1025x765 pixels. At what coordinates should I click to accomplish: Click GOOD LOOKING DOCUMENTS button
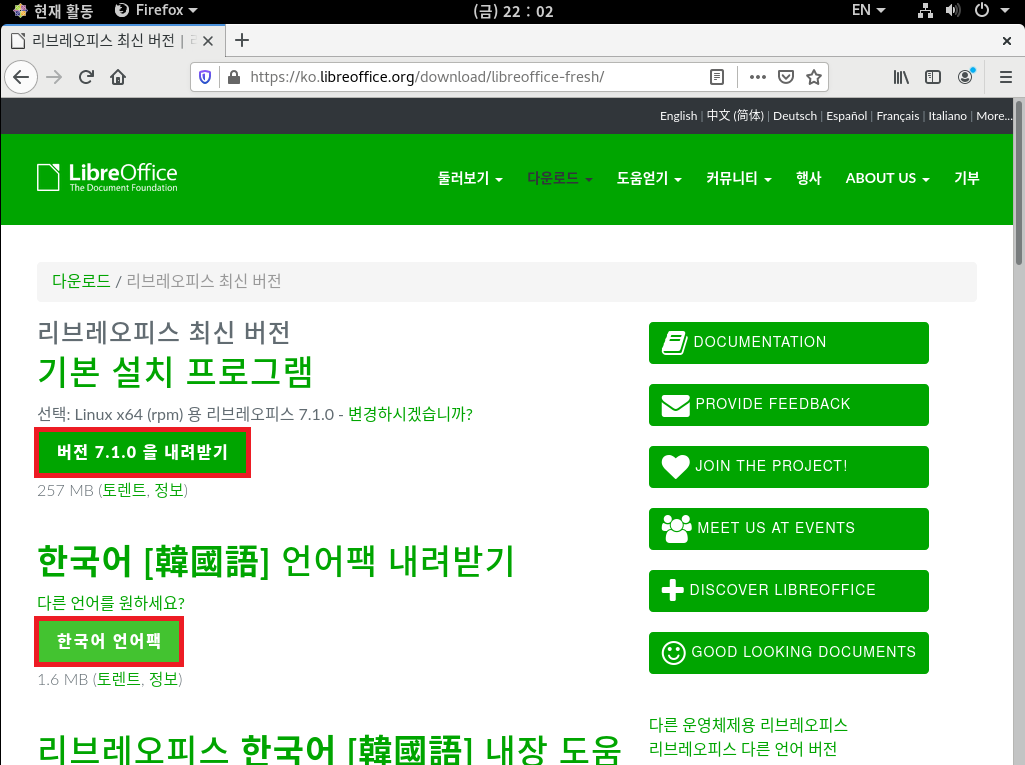(788, 653)
